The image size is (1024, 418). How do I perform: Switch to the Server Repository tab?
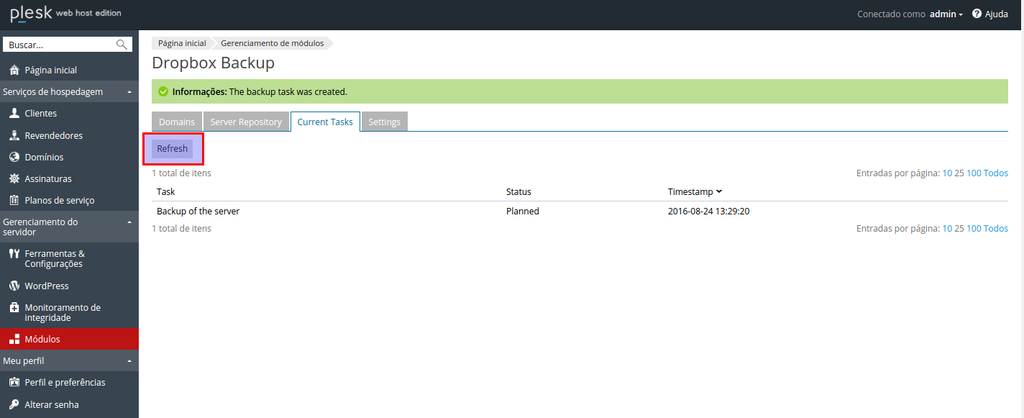(246, 122)
